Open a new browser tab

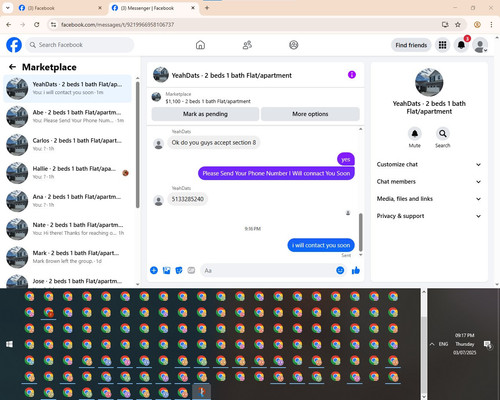(x=207, y=8)
